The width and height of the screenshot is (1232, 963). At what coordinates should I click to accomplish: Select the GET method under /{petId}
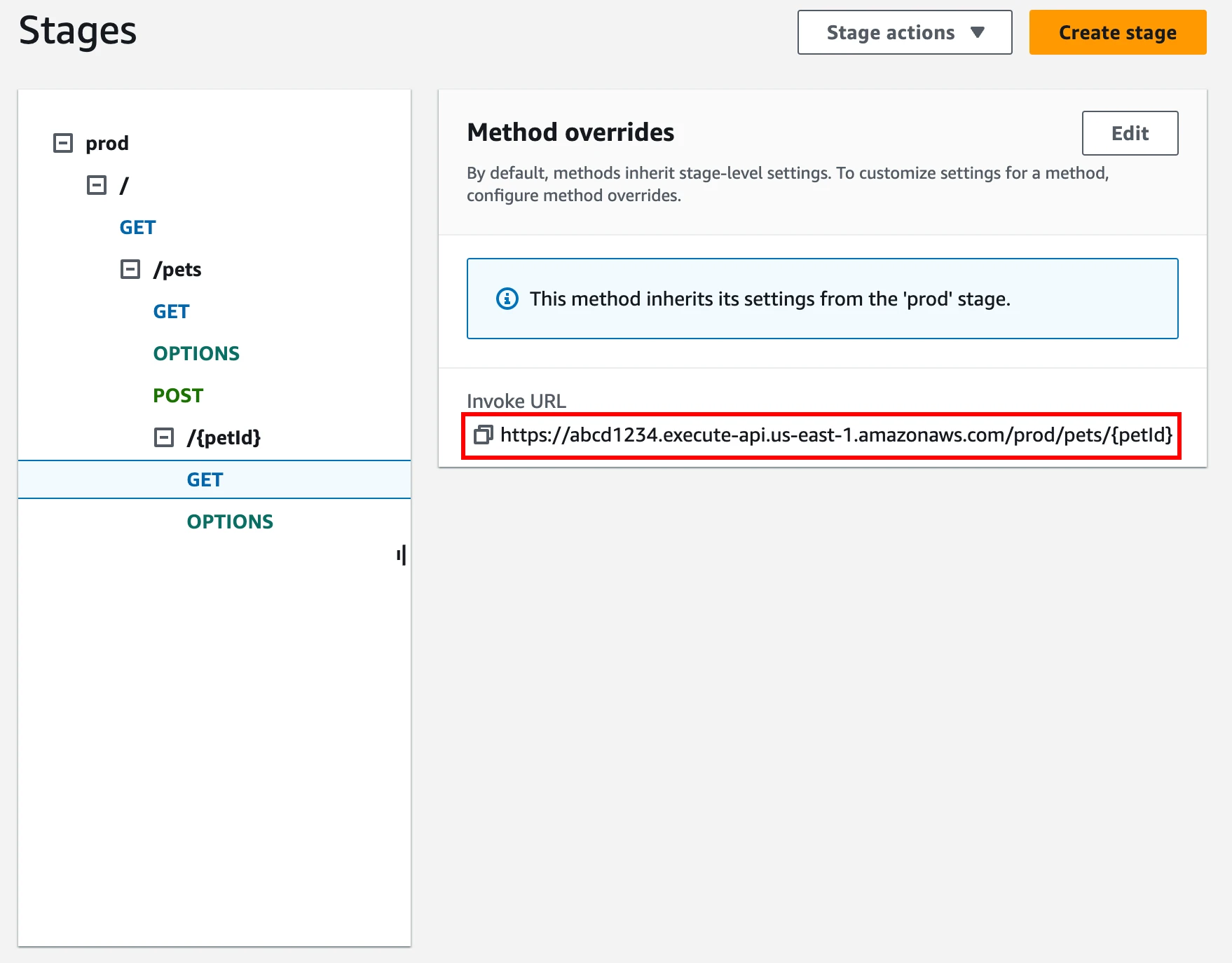coord(214,479)
